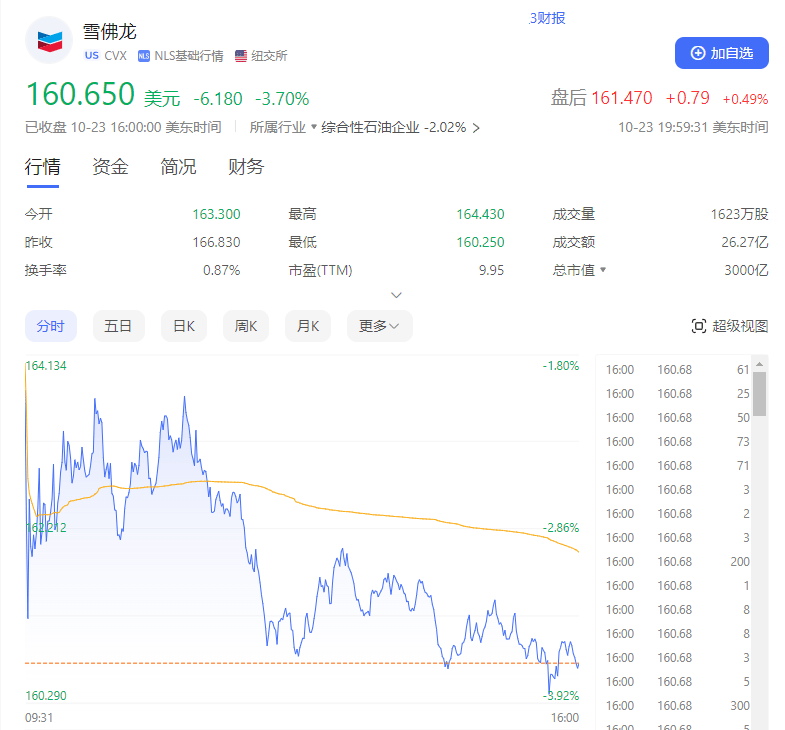Click the 16:00 chart end time label
The width and height of the screenshot is (785, 730).
pos(565,717)
